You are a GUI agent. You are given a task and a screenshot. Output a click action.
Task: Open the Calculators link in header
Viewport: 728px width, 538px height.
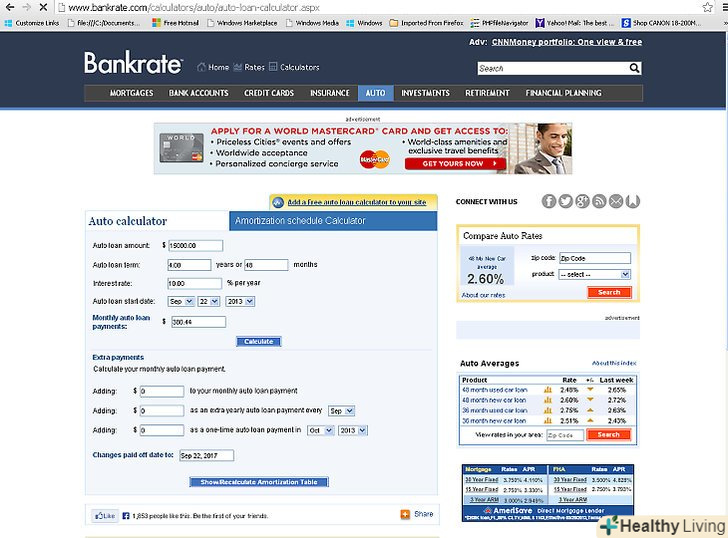coord(294,67)
